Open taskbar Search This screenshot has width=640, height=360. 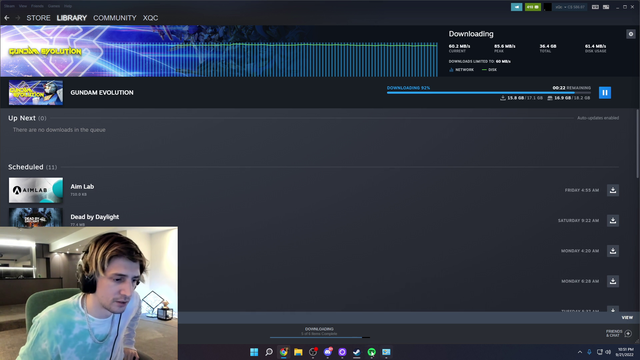point(269,352)
